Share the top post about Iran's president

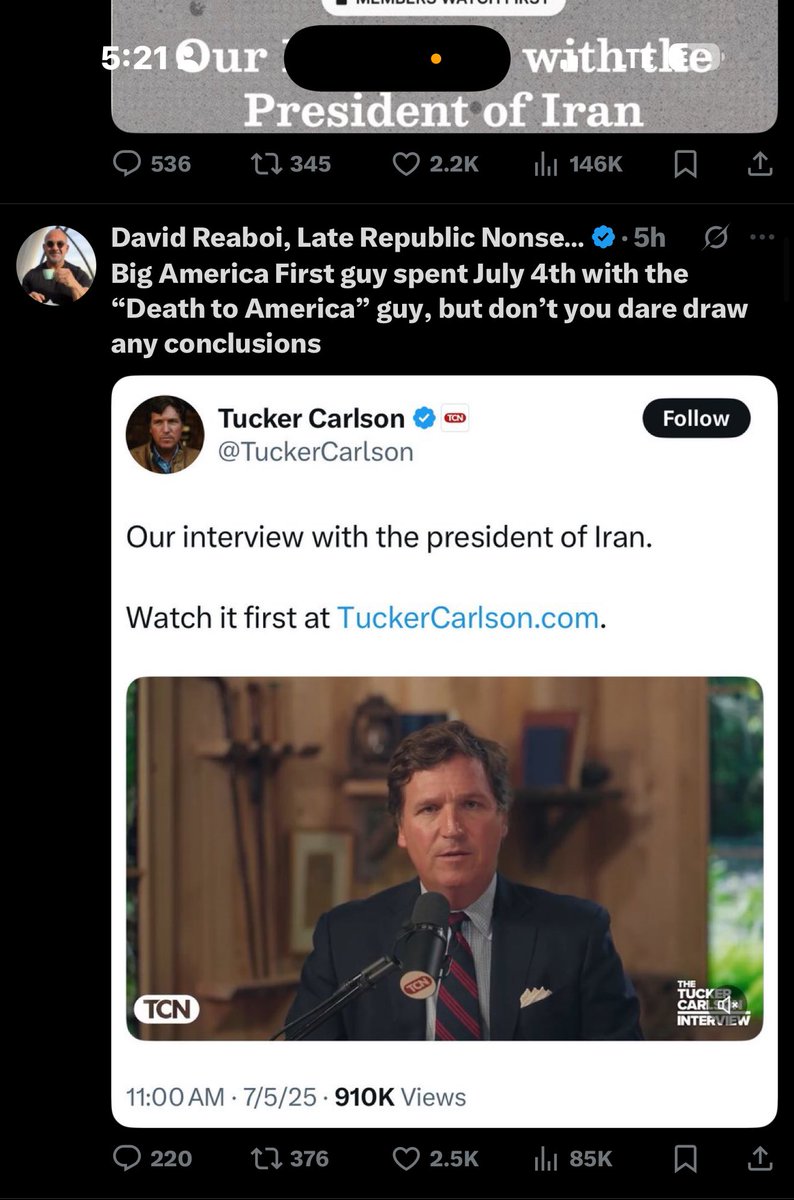pyautogui.click(x=760, y=163)
